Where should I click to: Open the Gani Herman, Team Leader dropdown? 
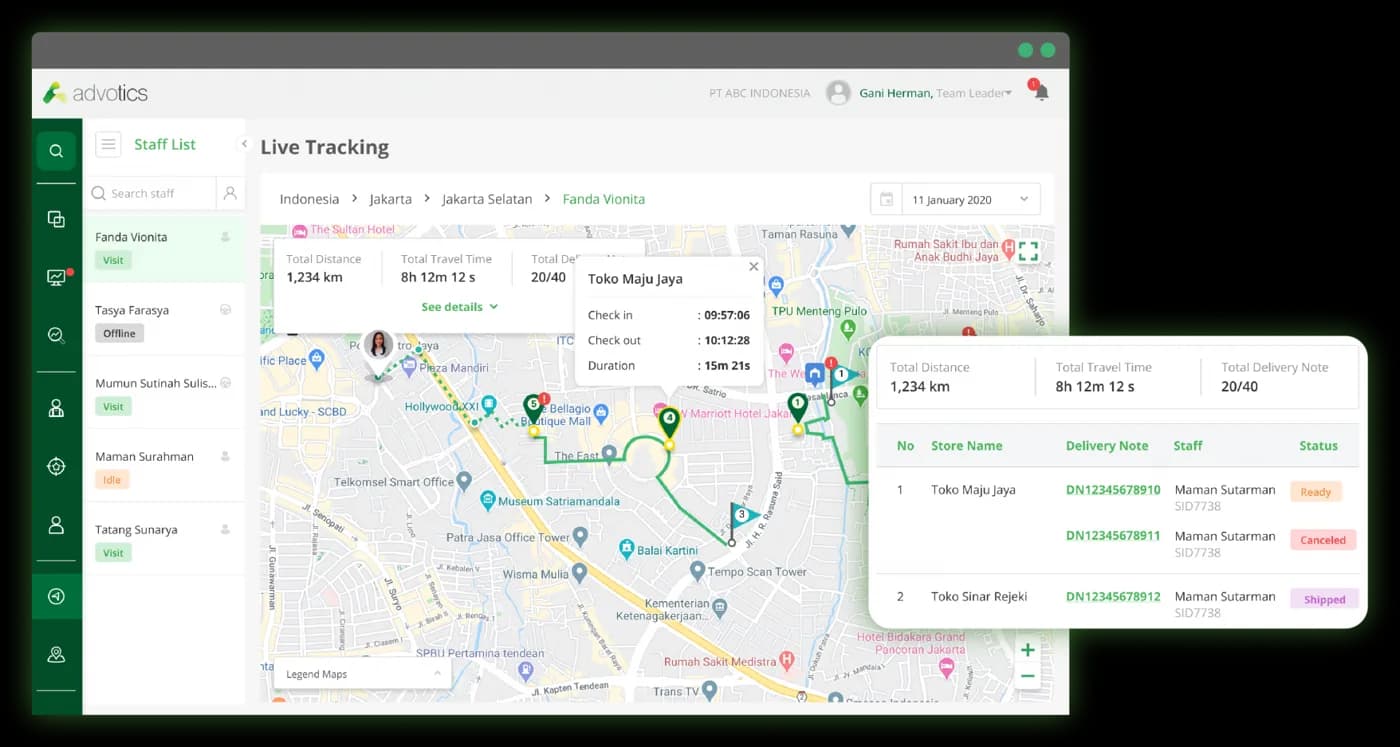(x=936, y=93)
